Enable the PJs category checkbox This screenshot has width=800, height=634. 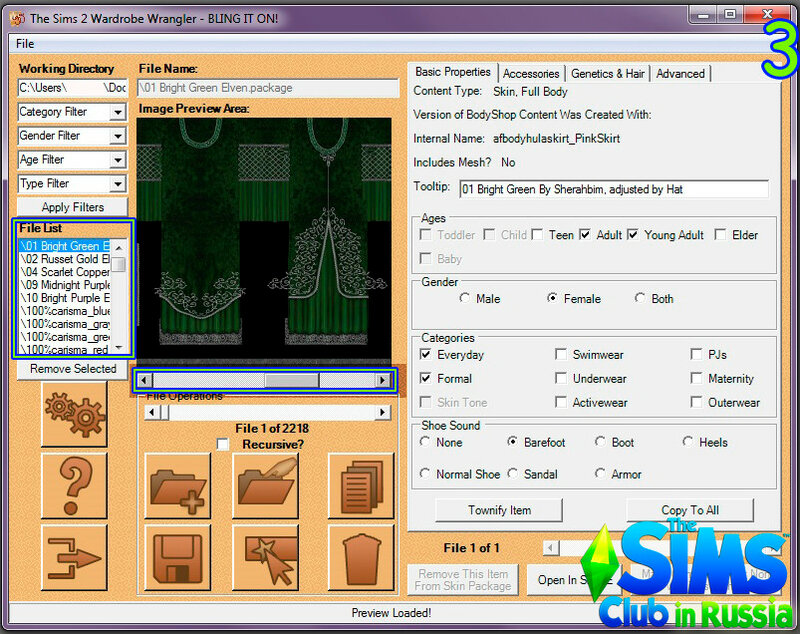point(696,354)
